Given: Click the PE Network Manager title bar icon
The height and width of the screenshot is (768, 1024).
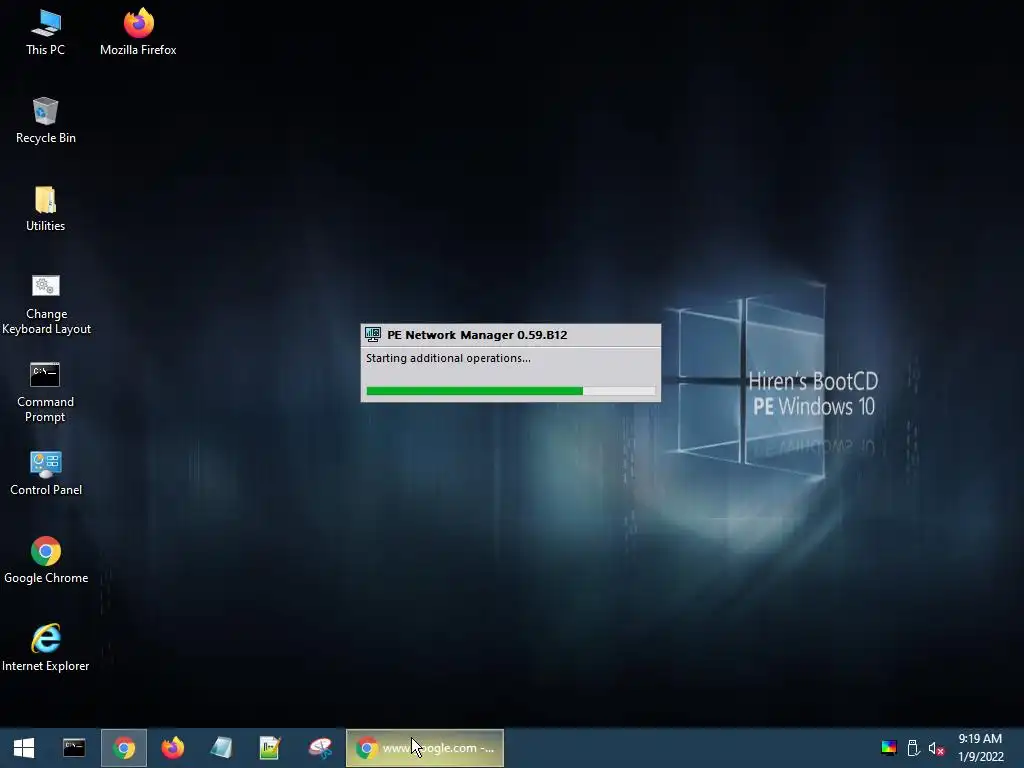Looking at the screenshot, I should [x=373, y=335].
